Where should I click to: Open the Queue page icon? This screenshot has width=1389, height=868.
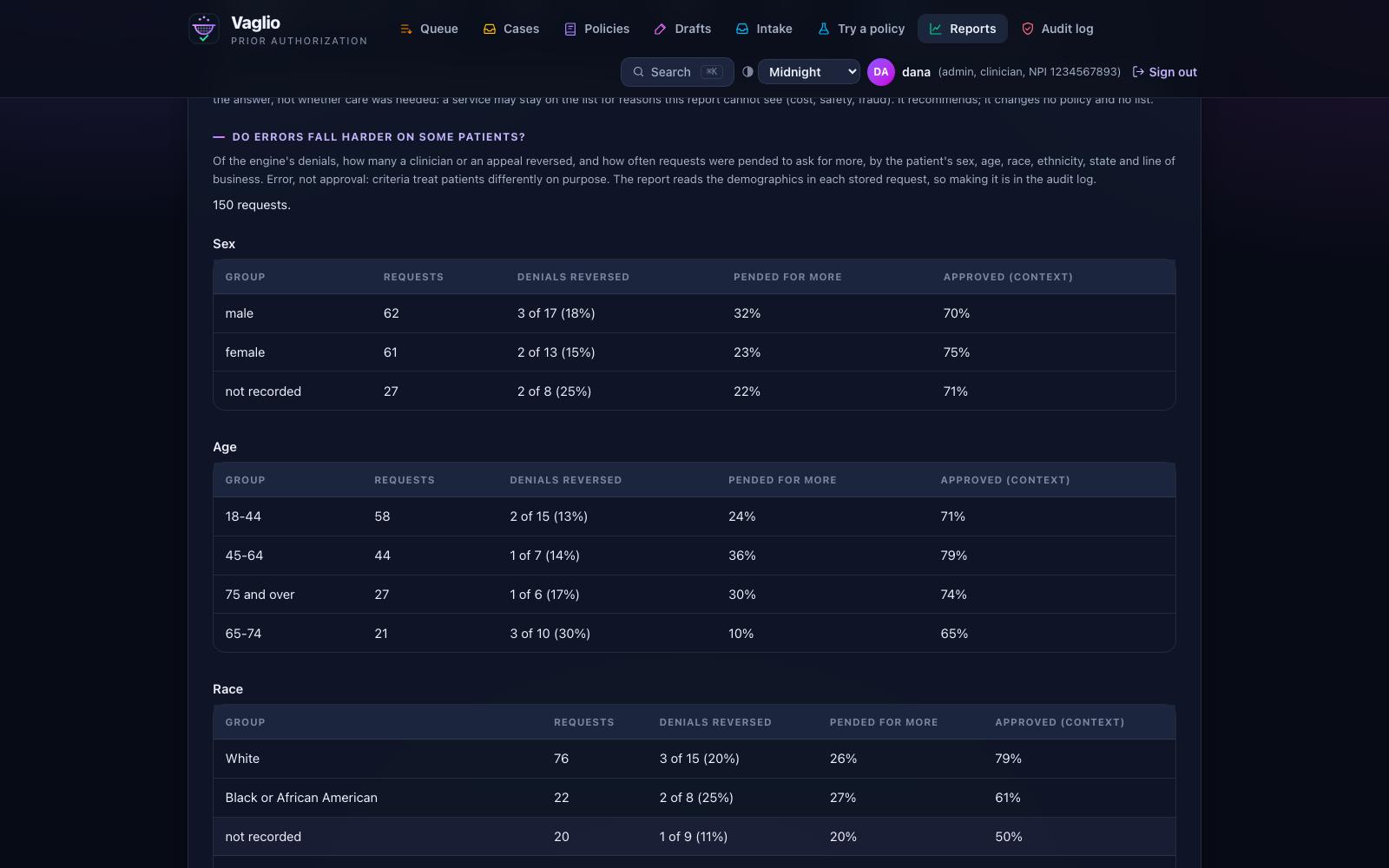(x=405, y=29)
